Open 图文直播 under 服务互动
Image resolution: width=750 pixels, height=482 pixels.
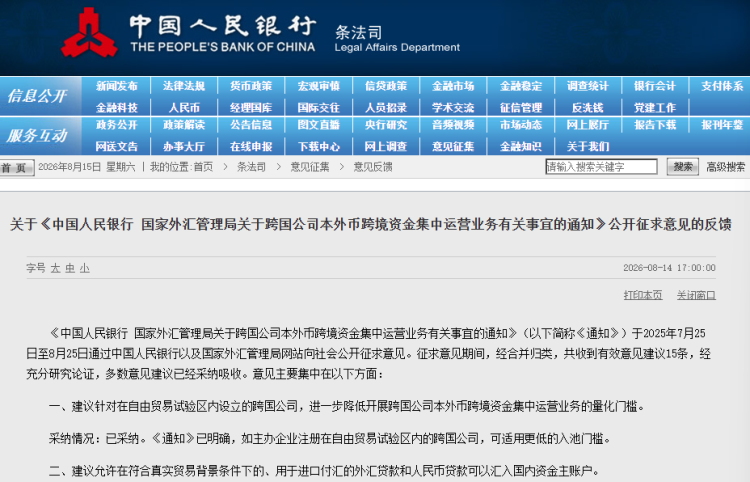319,125
